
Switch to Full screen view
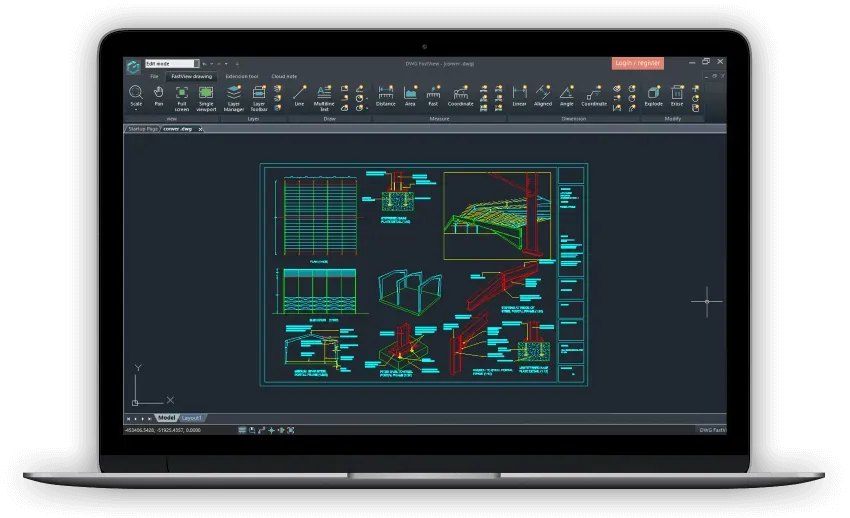point(182,98)
